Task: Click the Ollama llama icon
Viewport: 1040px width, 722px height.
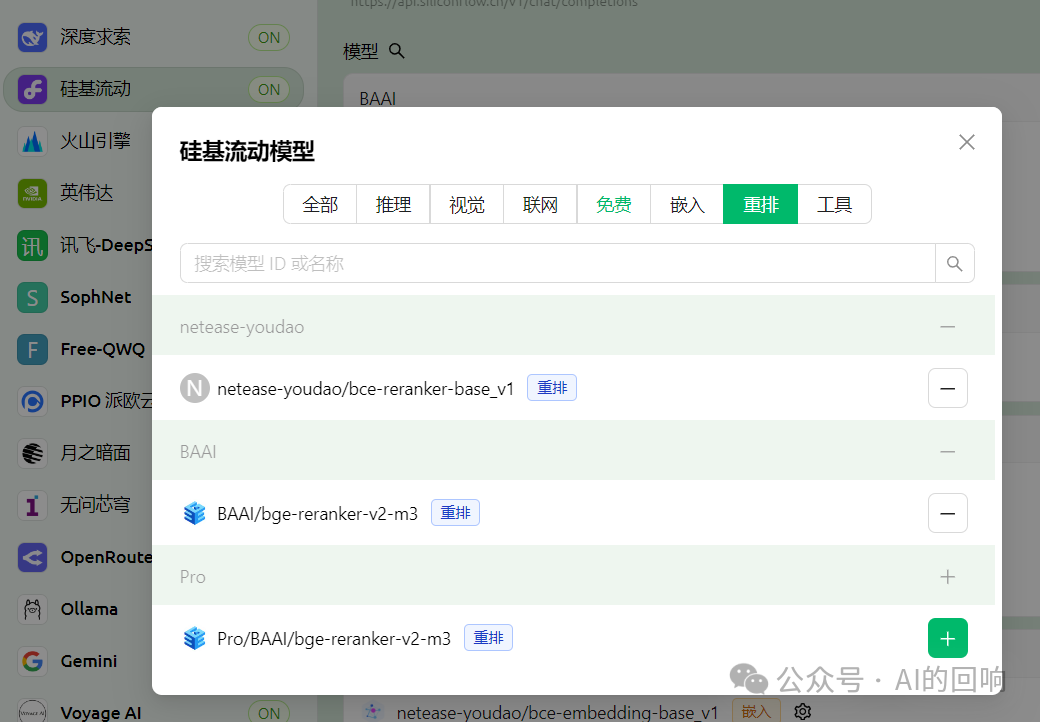Action: coord(32,609)
